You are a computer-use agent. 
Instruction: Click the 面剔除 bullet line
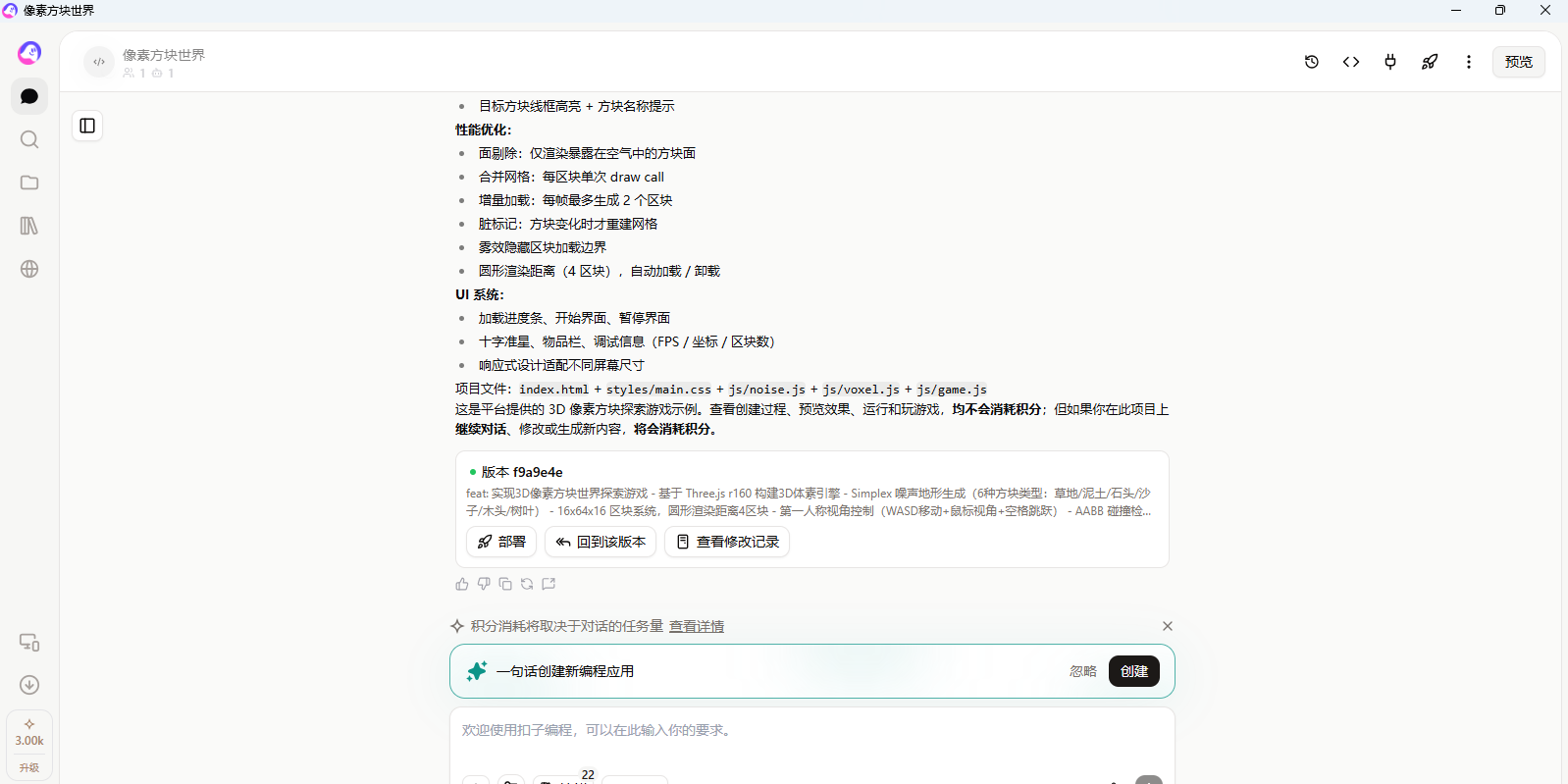click(587, 153)
